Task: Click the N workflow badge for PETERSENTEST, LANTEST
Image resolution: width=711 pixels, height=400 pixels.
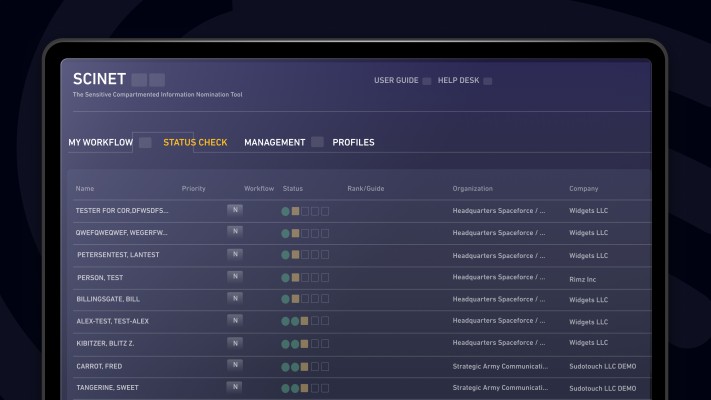Action: (x=235, y=254)
